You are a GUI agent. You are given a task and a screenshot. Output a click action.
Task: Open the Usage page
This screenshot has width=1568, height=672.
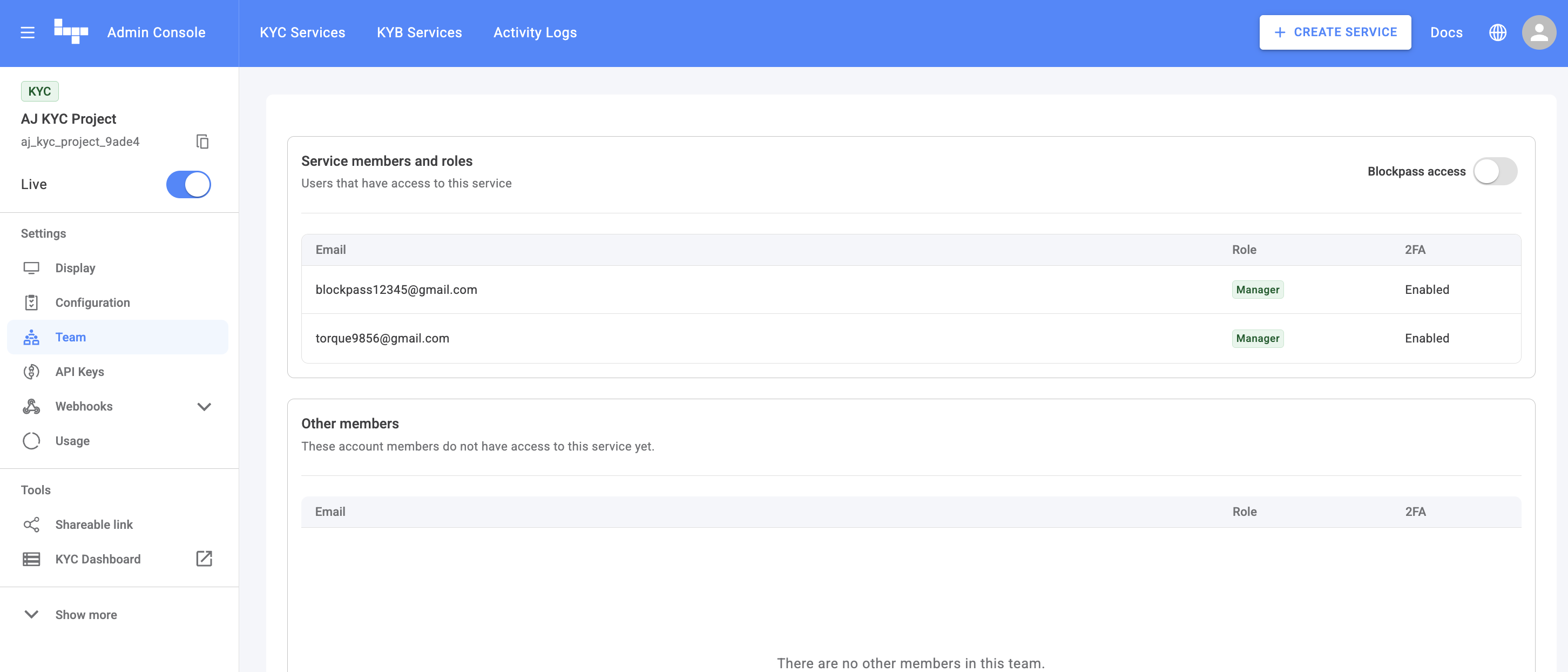click(x=72, y=440)
